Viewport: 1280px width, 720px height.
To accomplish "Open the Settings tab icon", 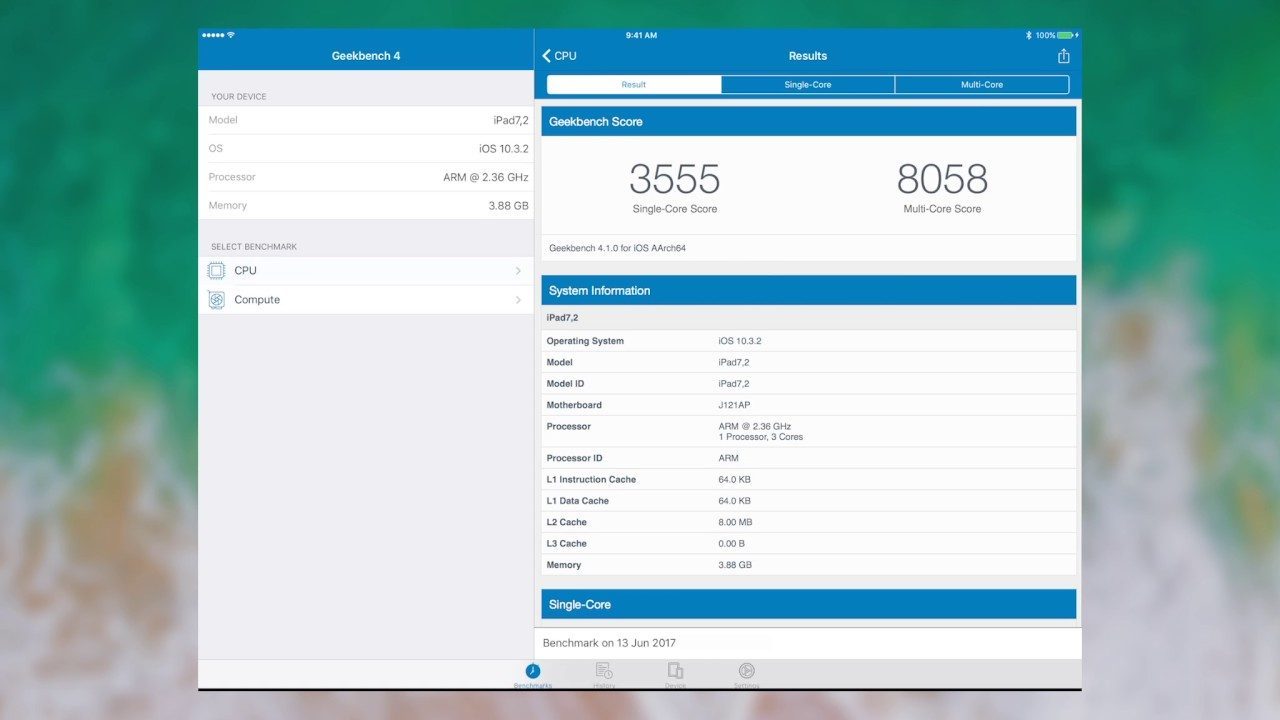I will tap(746, 671).
